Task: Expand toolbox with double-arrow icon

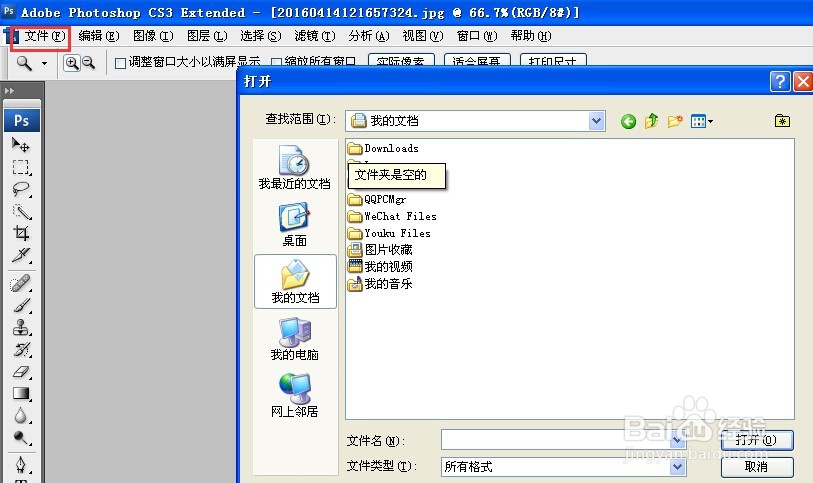Action: 9,91
